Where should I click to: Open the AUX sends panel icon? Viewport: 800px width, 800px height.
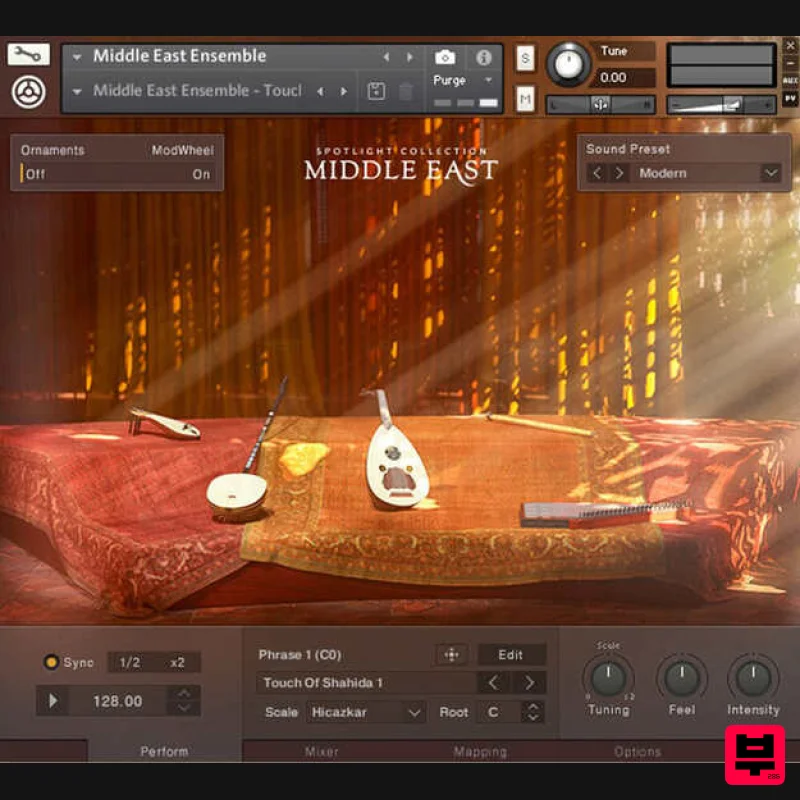pyautogui.click(x=790, y=80)
